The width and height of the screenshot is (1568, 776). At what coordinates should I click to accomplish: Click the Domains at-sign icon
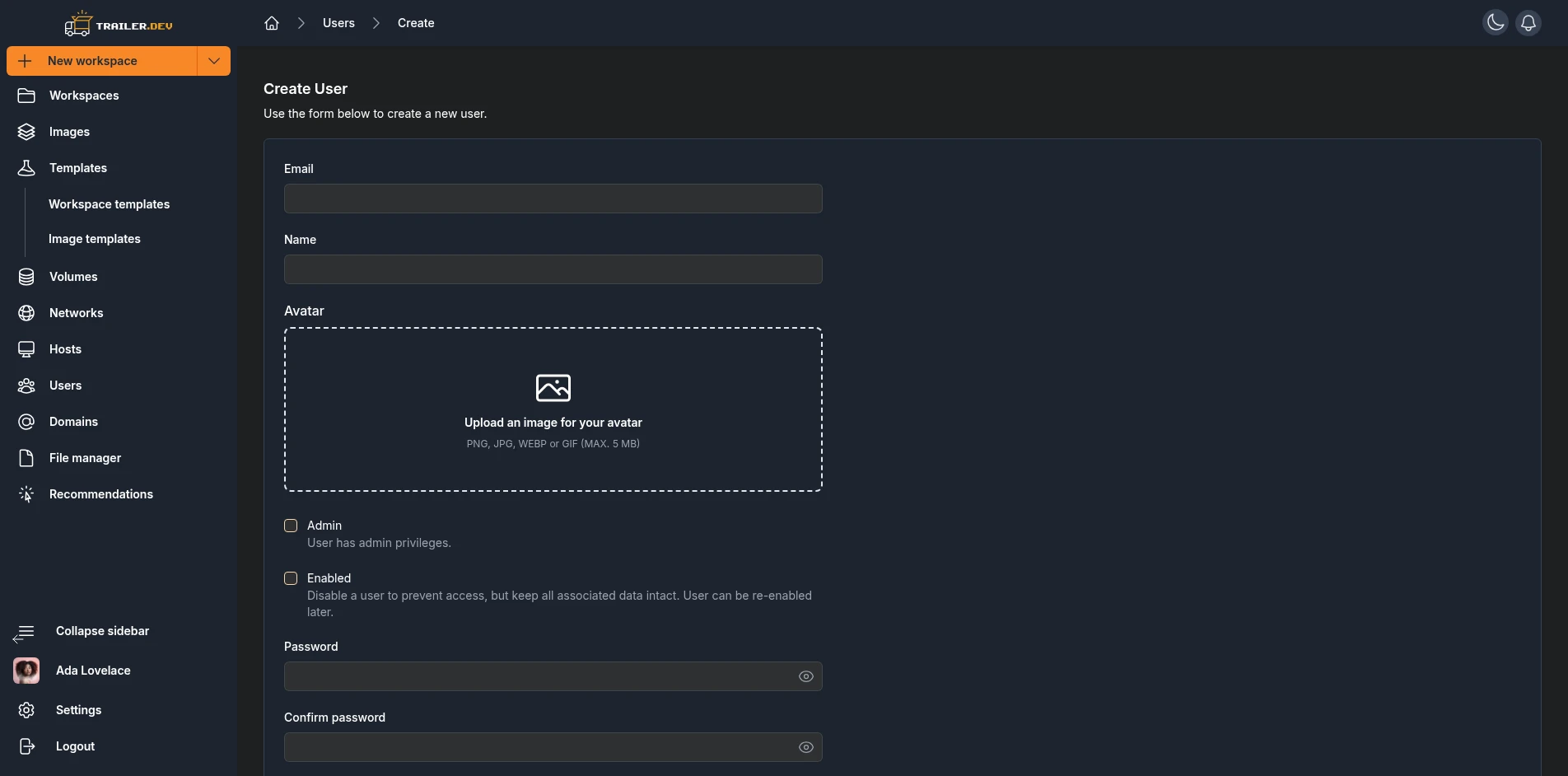26,422
